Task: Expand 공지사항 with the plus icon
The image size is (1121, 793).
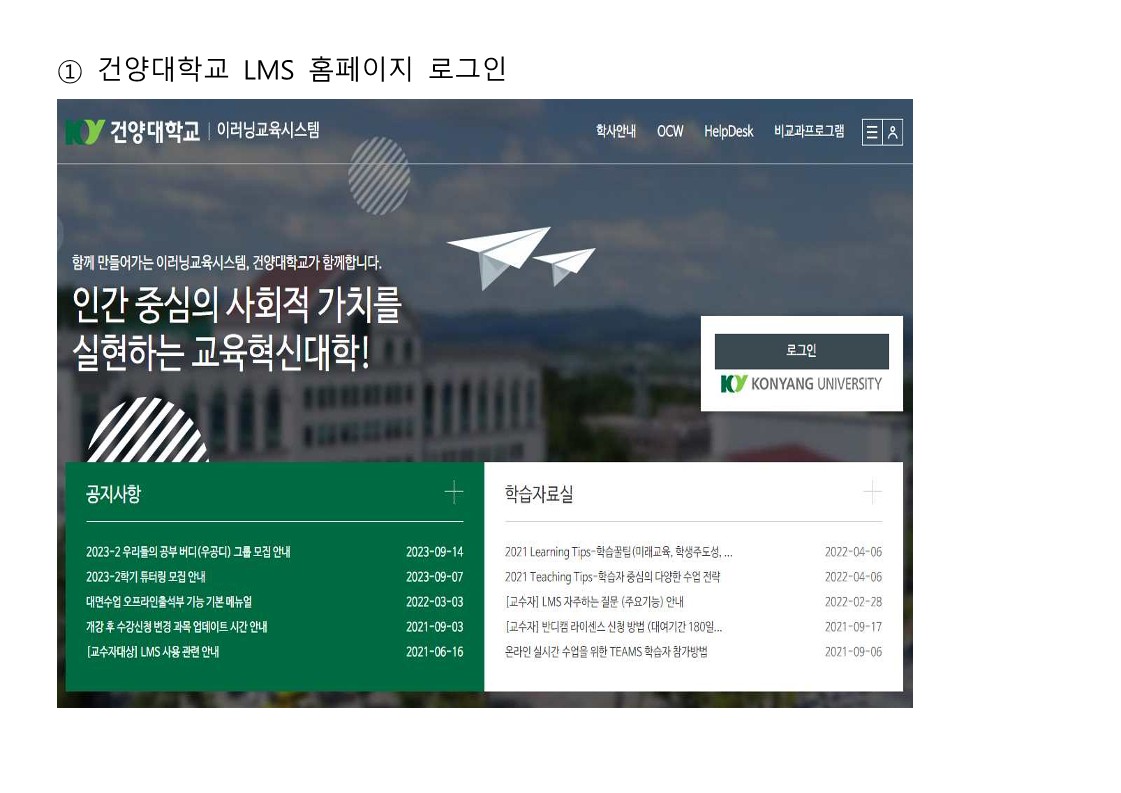Action: 454,492
